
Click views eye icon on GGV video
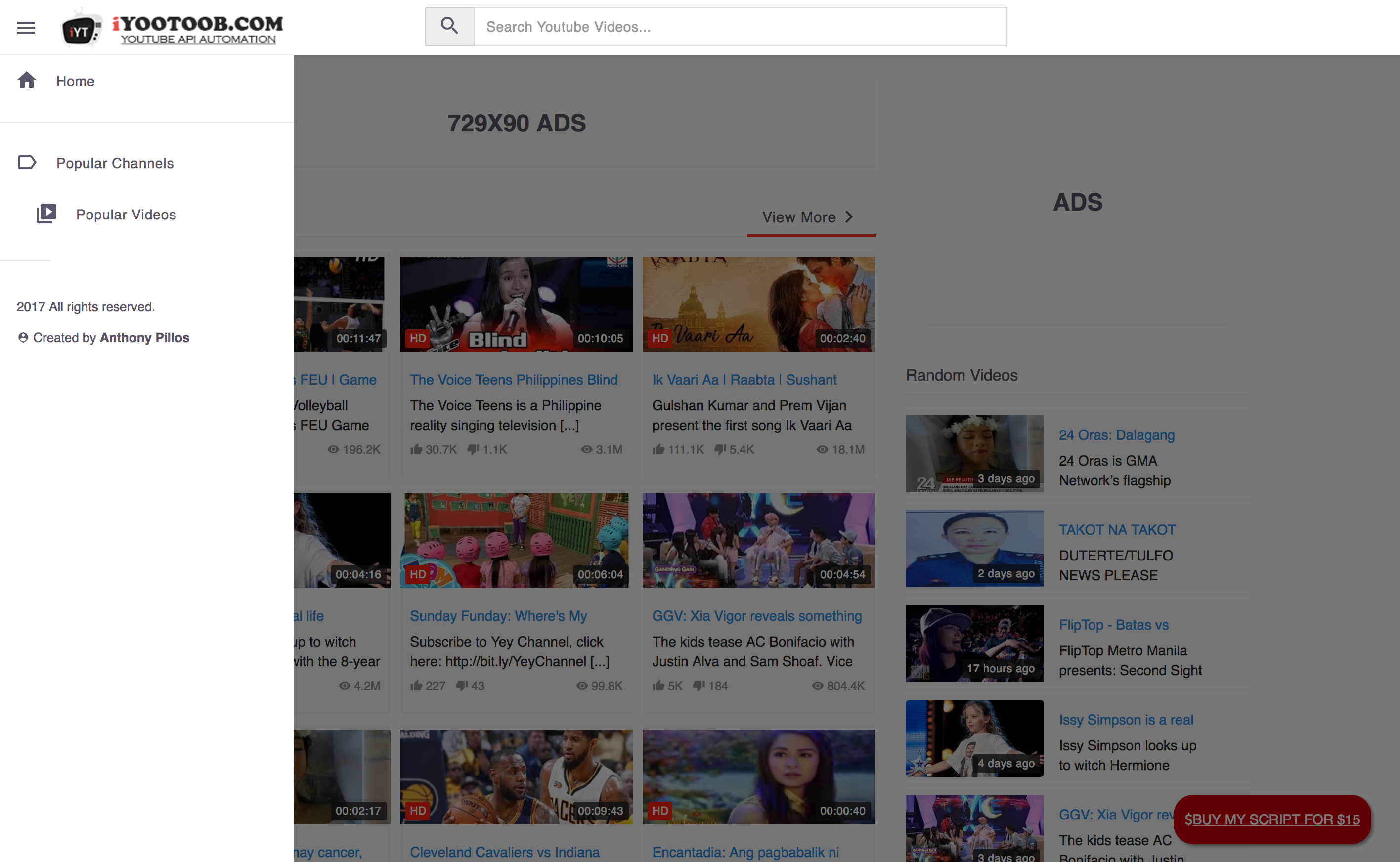[x=818, y=686]
